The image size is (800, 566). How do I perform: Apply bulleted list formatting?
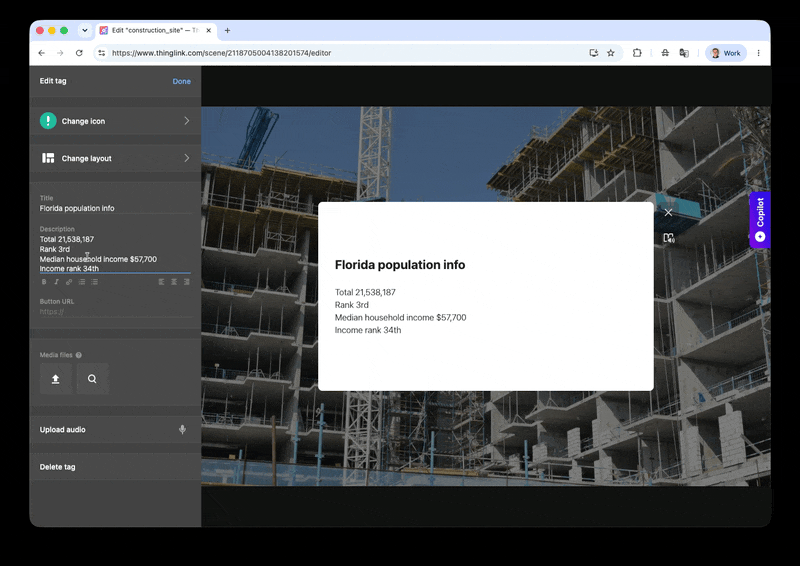[x=94, y=282]
